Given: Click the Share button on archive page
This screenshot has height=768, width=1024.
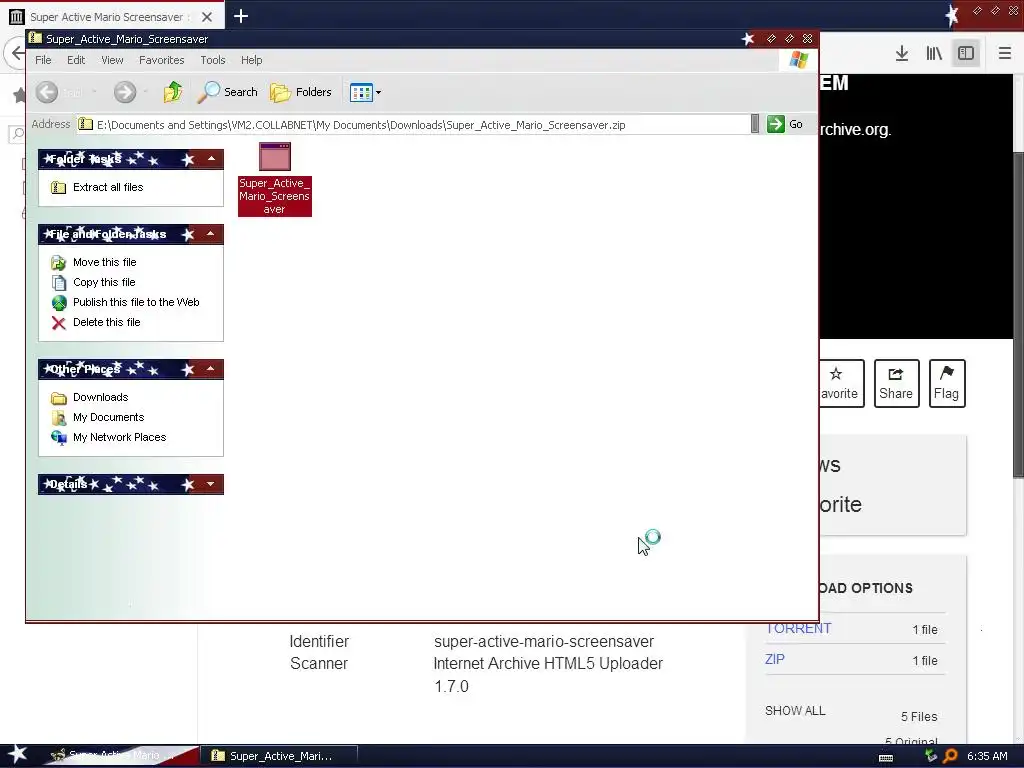Looking at the screenshot, I should coord(896,383).
